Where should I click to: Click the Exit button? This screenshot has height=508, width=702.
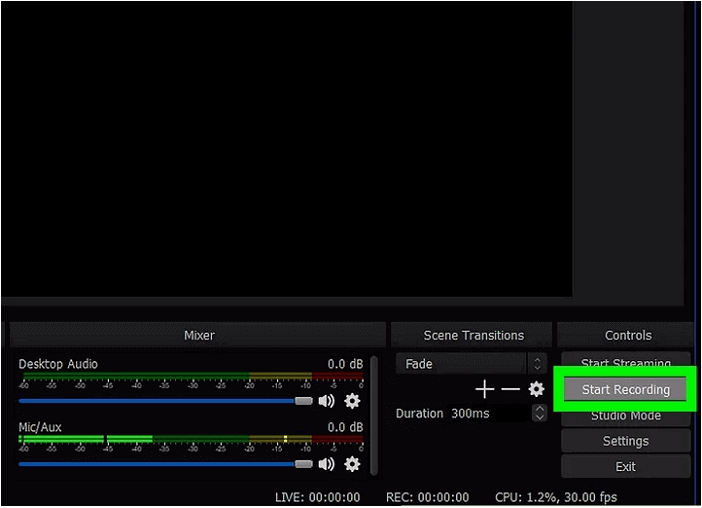tap(625, 467)
